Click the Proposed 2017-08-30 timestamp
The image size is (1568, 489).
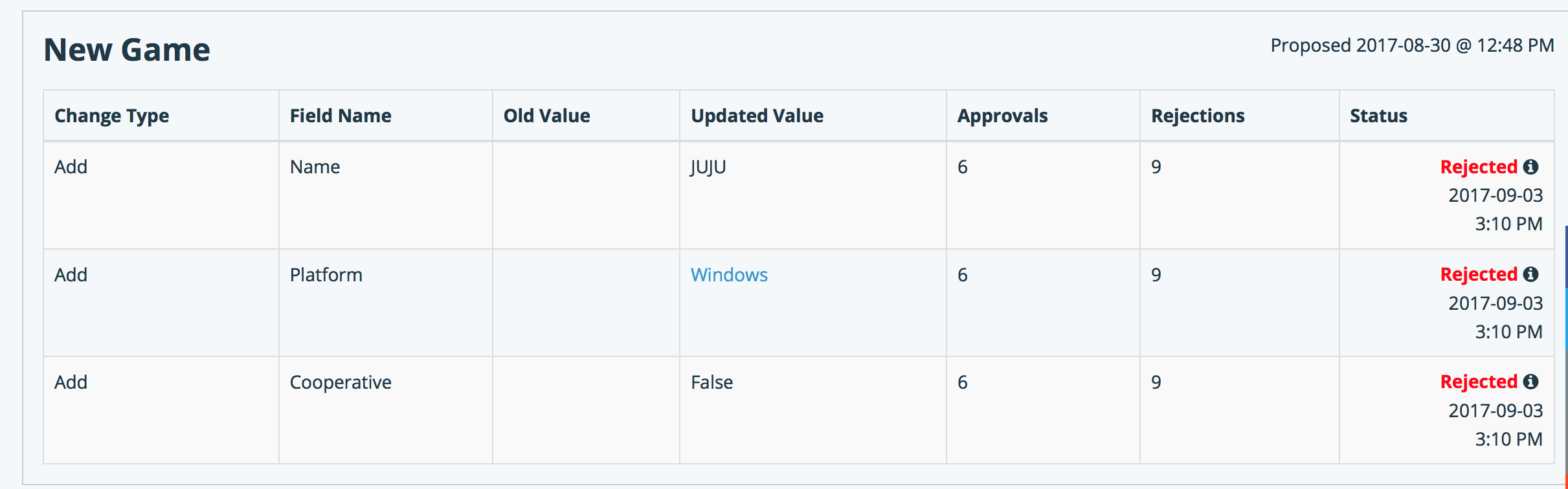1412,45
